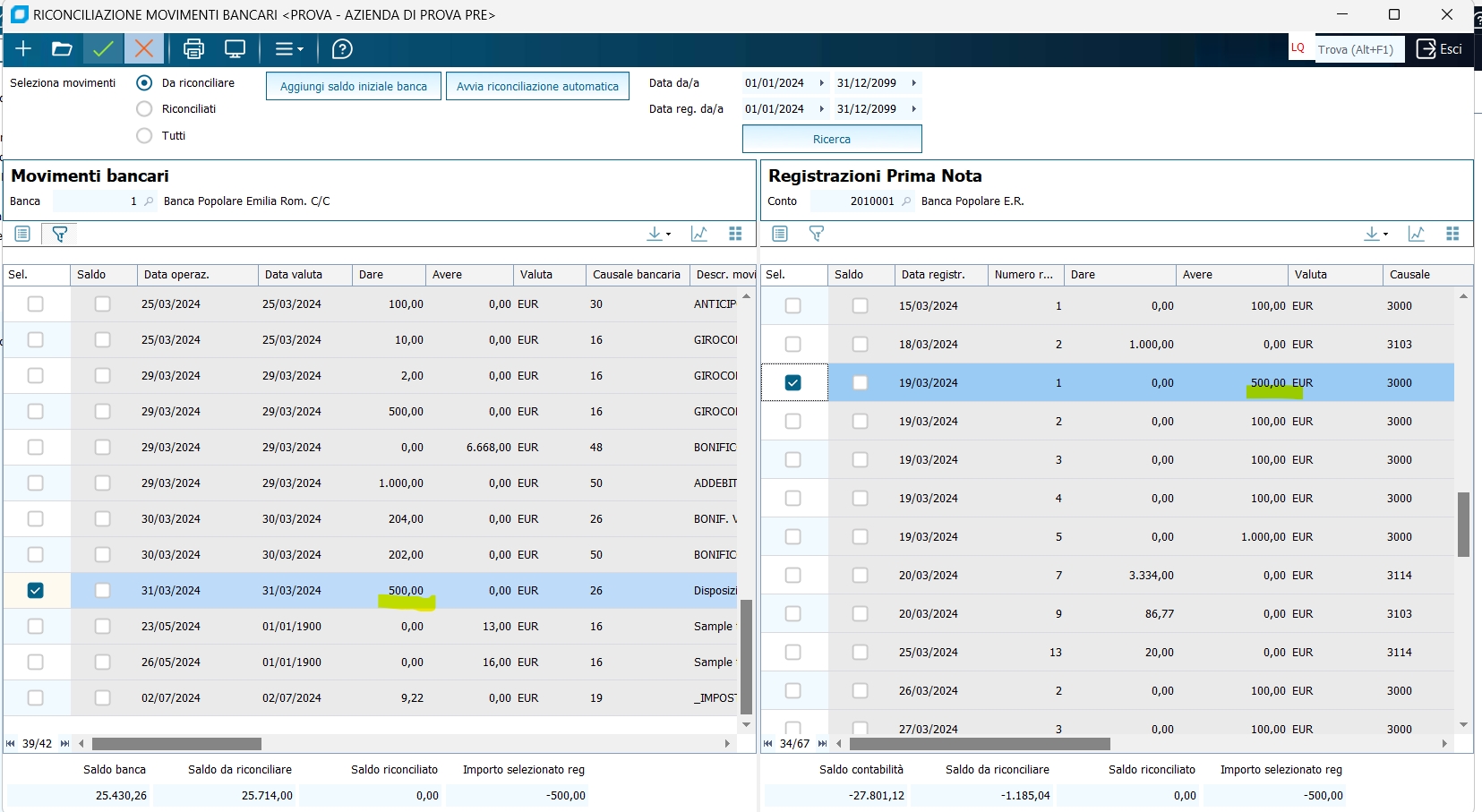This screenshot has width=1482, height=812.
Task: Click the green checkmark confirm icon in toolbar
Action: tap(103, 49)
